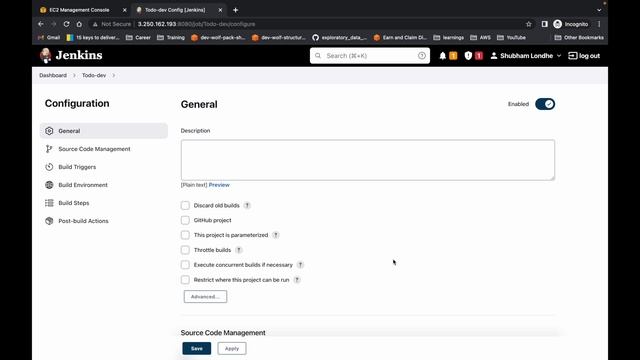This screenshot has height=360, width=640.
Task: Click the Preview link
Action: (x=219, y=185)
